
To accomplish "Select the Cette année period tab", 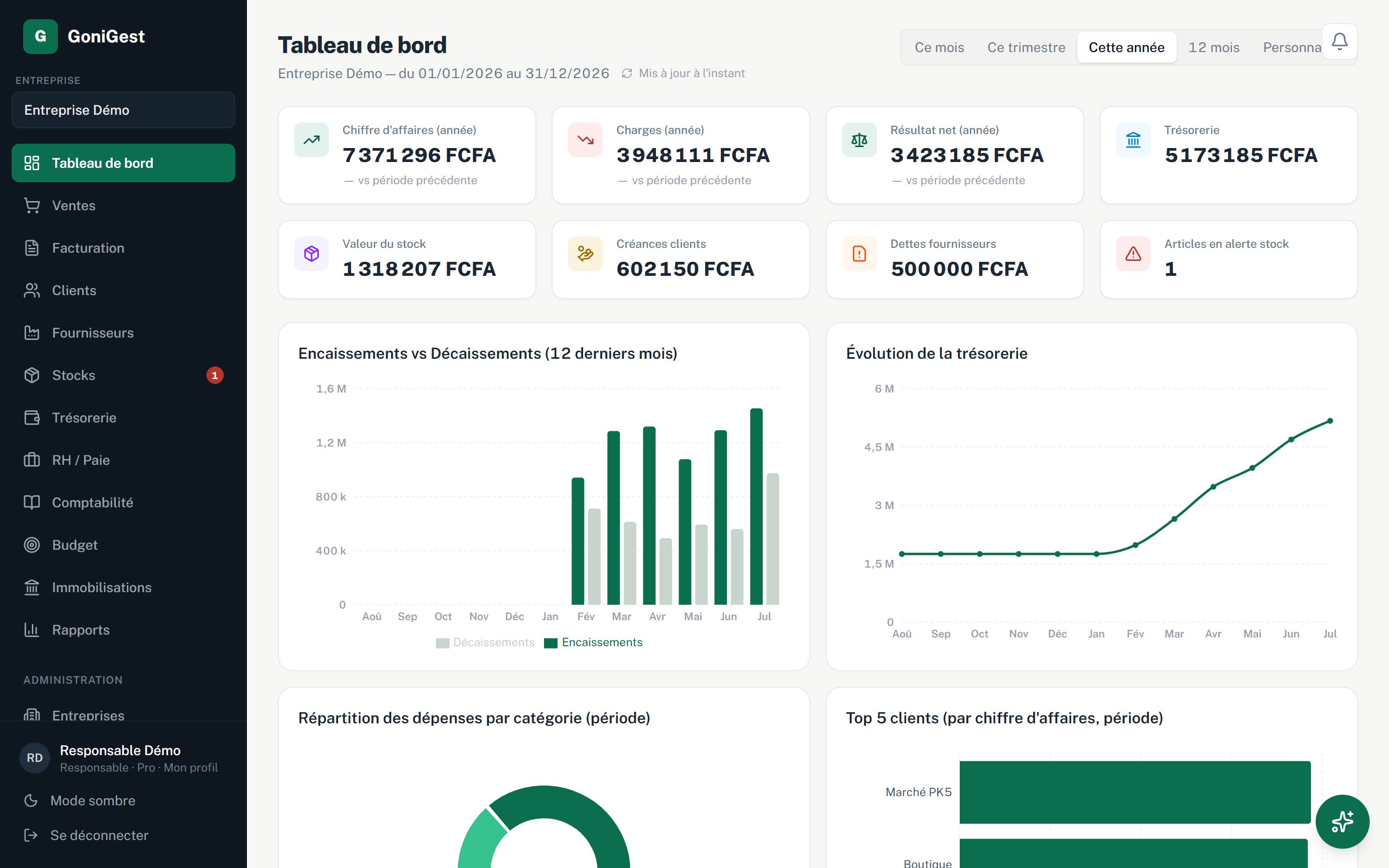I will click(x=1126, y=48).
